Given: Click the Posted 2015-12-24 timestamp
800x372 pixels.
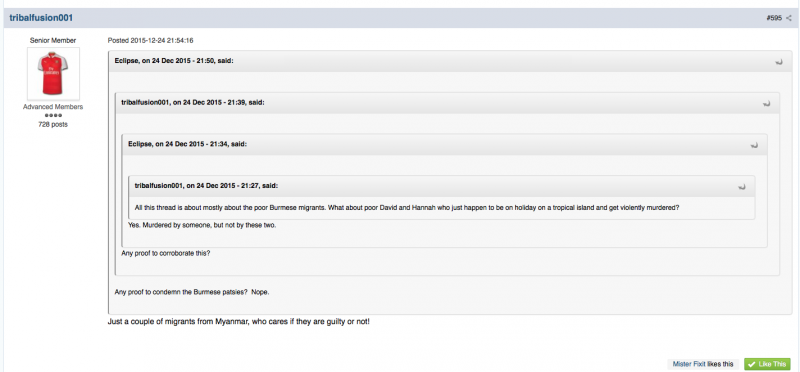Looking at the screenshot, I should pyautogui.click(x=151, y=40).
